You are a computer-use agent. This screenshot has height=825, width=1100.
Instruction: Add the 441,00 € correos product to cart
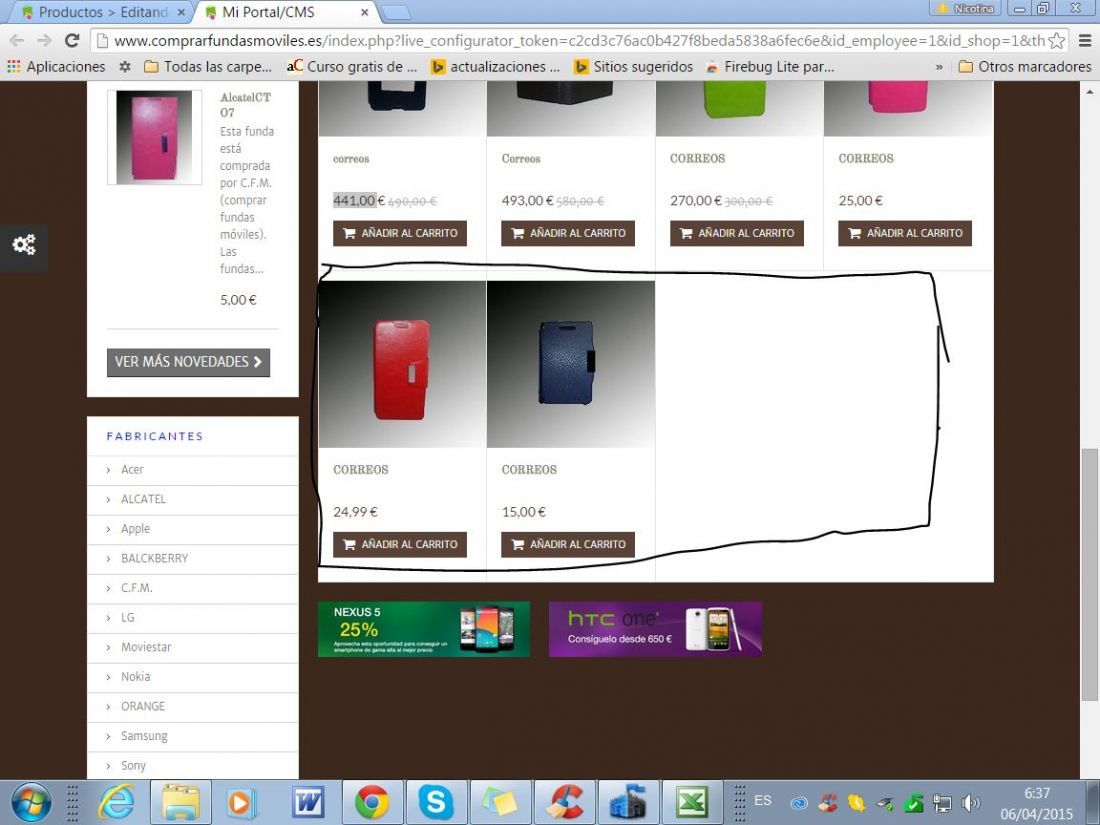point(400,233)
